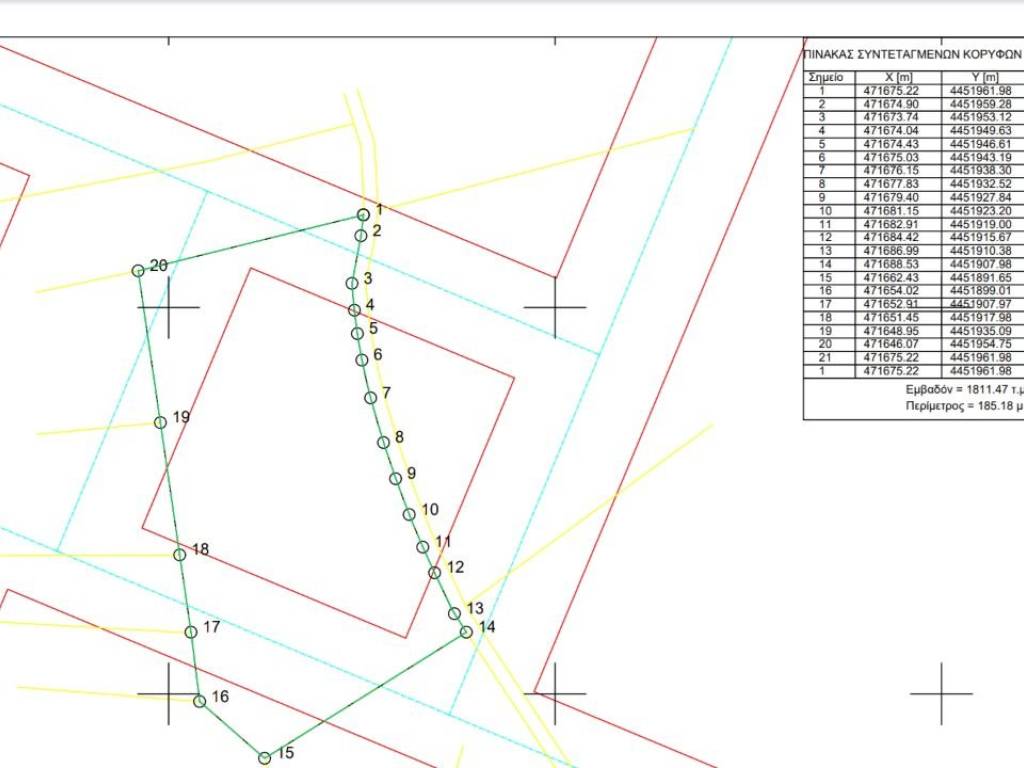Click the Σημείο column header
1024x768 pixels.
826,77
